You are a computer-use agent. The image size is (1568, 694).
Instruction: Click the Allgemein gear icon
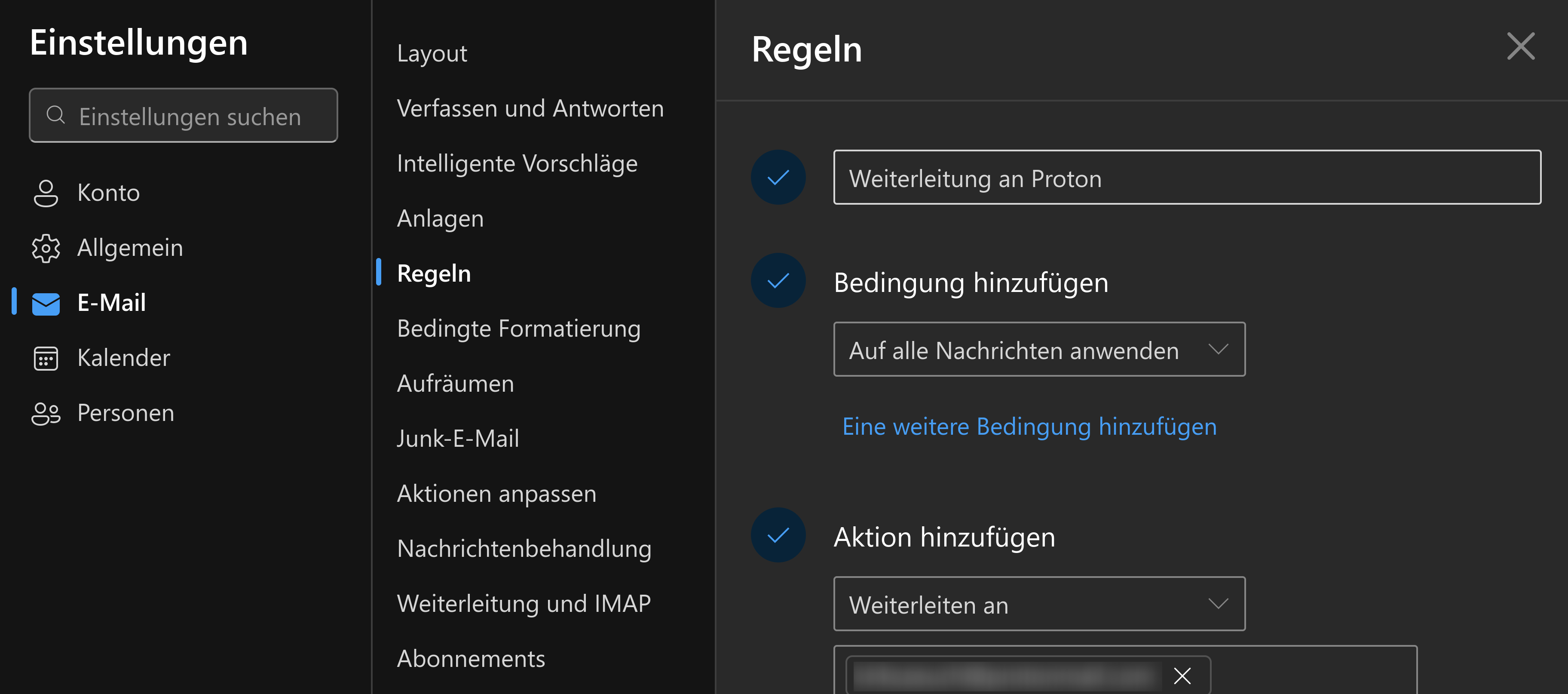pyautogui.click(x=46, y=249)
